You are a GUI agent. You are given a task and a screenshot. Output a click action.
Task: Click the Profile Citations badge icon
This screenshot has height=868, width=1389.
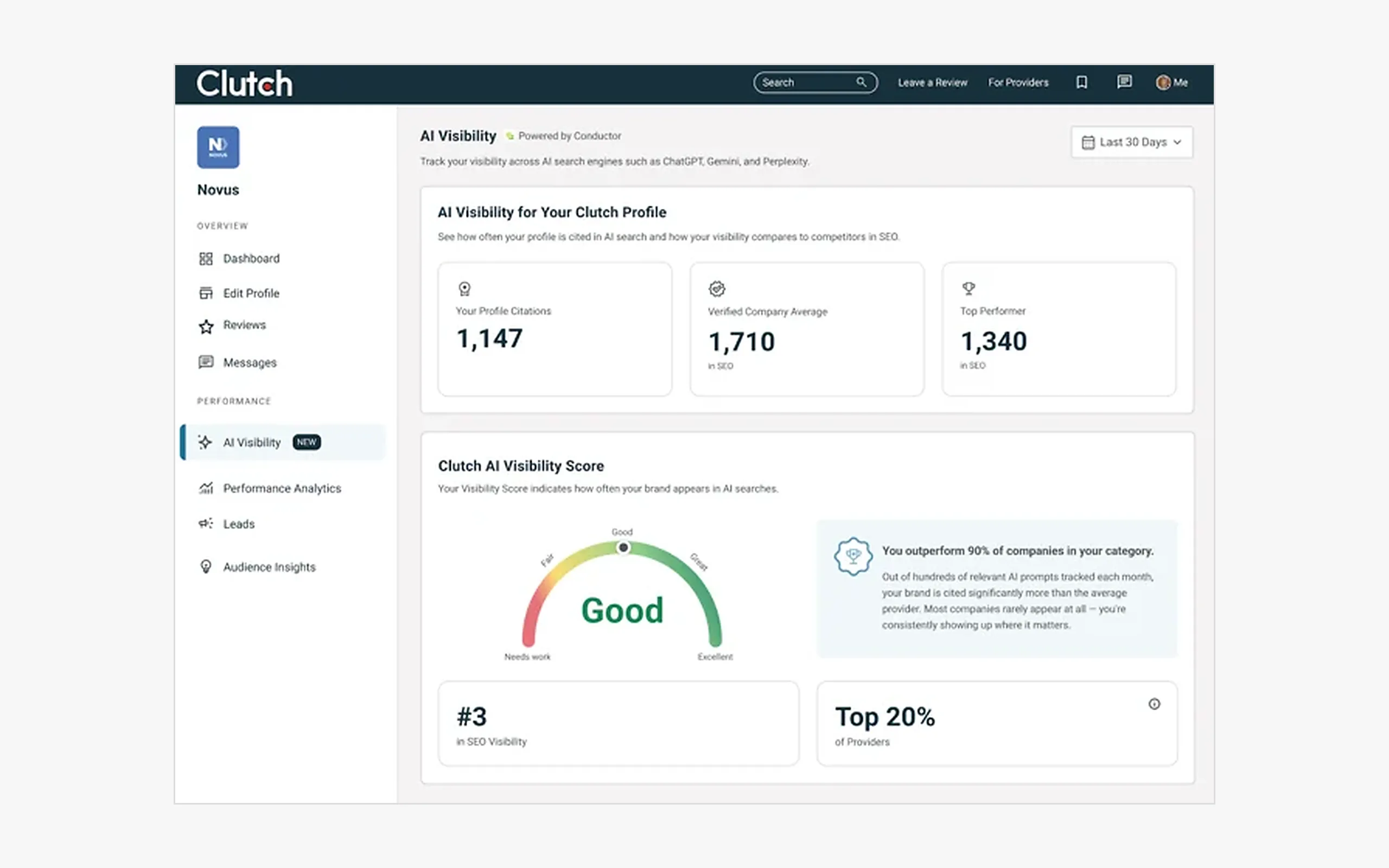click(x=464, y=289)
